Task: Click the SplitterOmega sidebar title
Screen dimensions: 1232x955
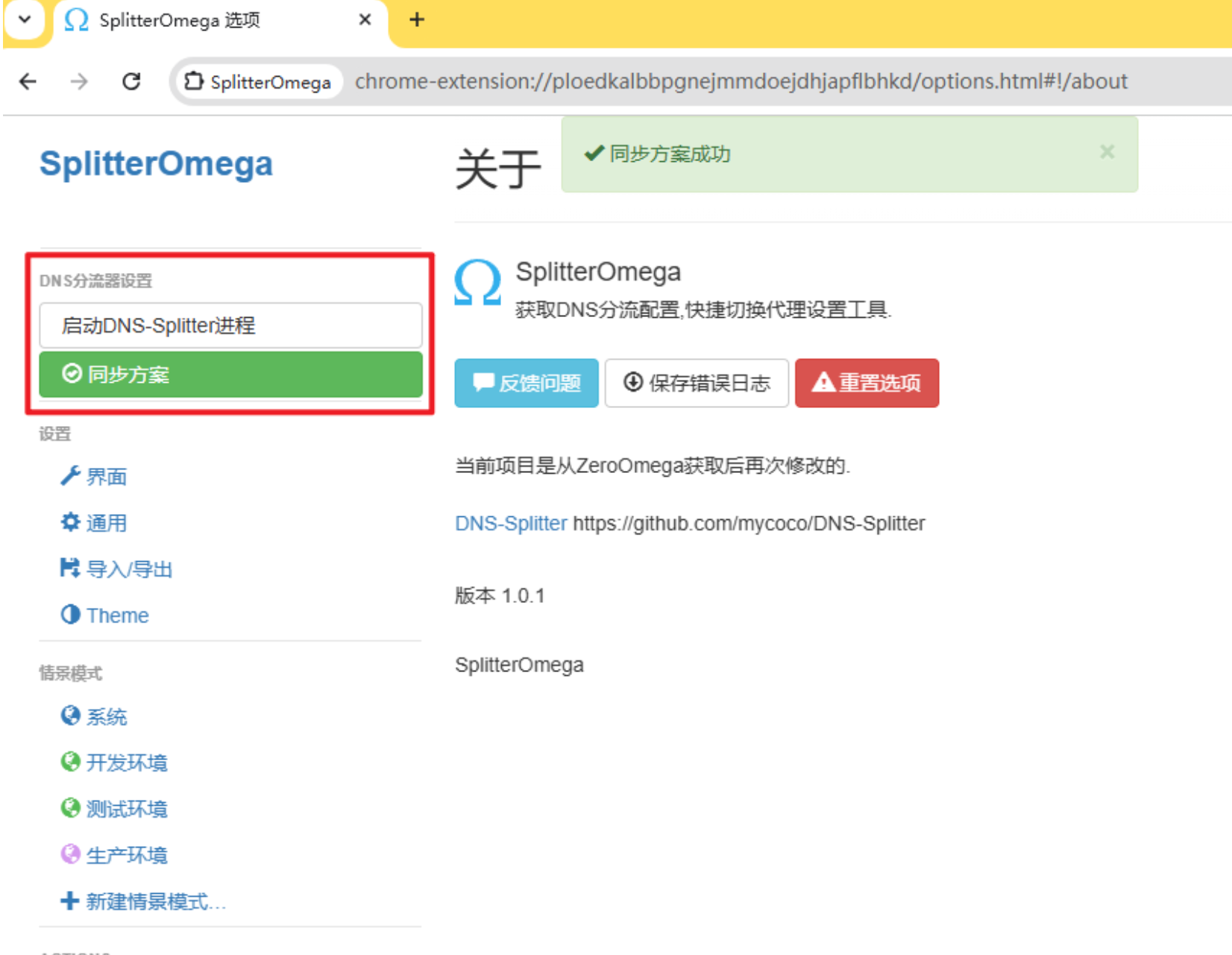Action: (x=156, y=163)
